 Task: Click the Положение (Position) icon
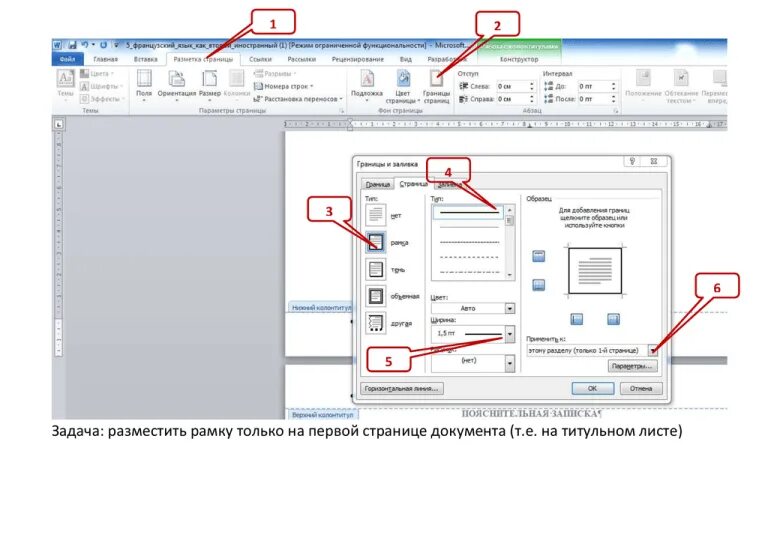coord(643,78)
